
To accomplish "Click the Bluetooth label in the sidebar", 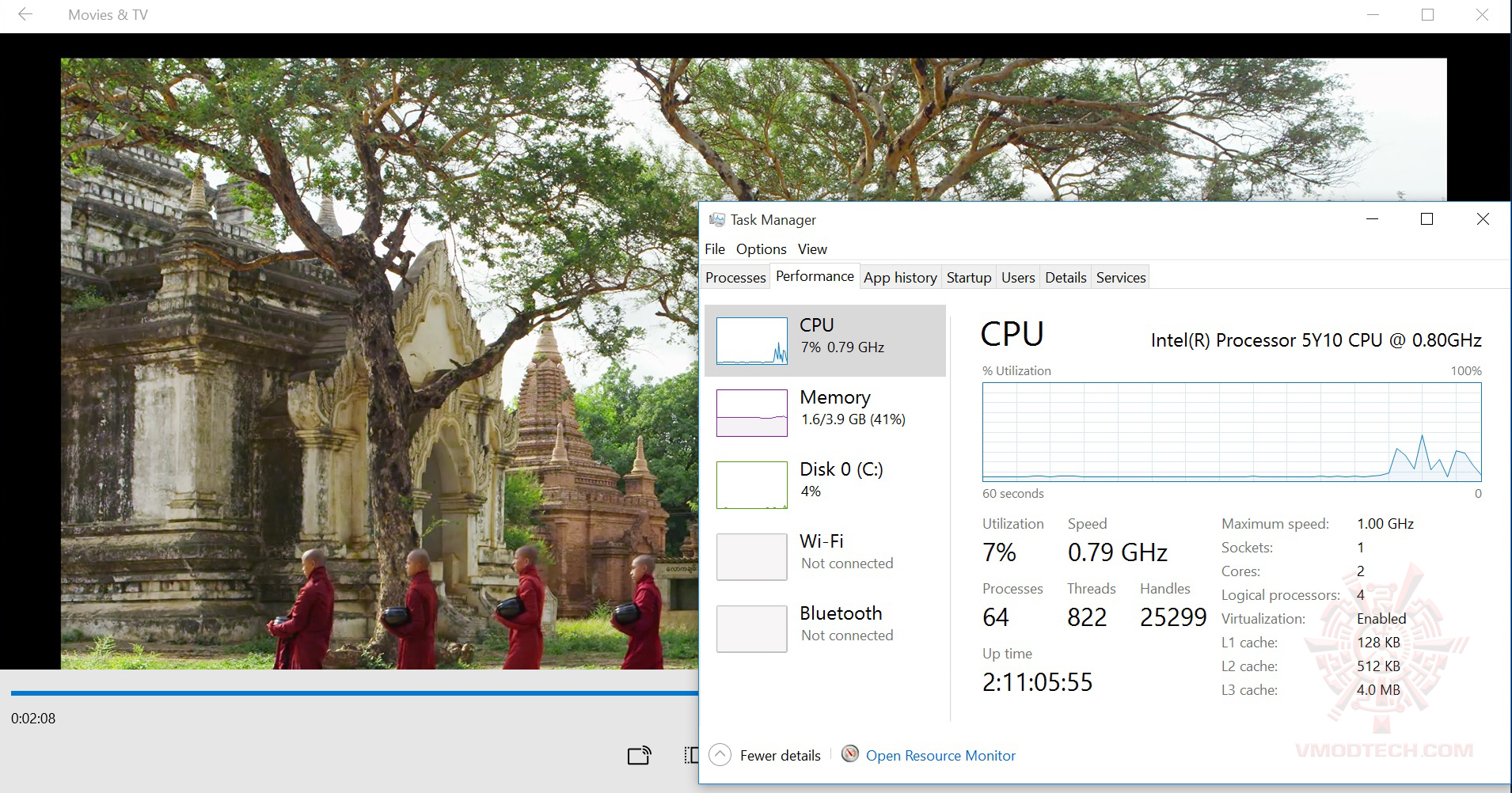I will tap(841, 613).
